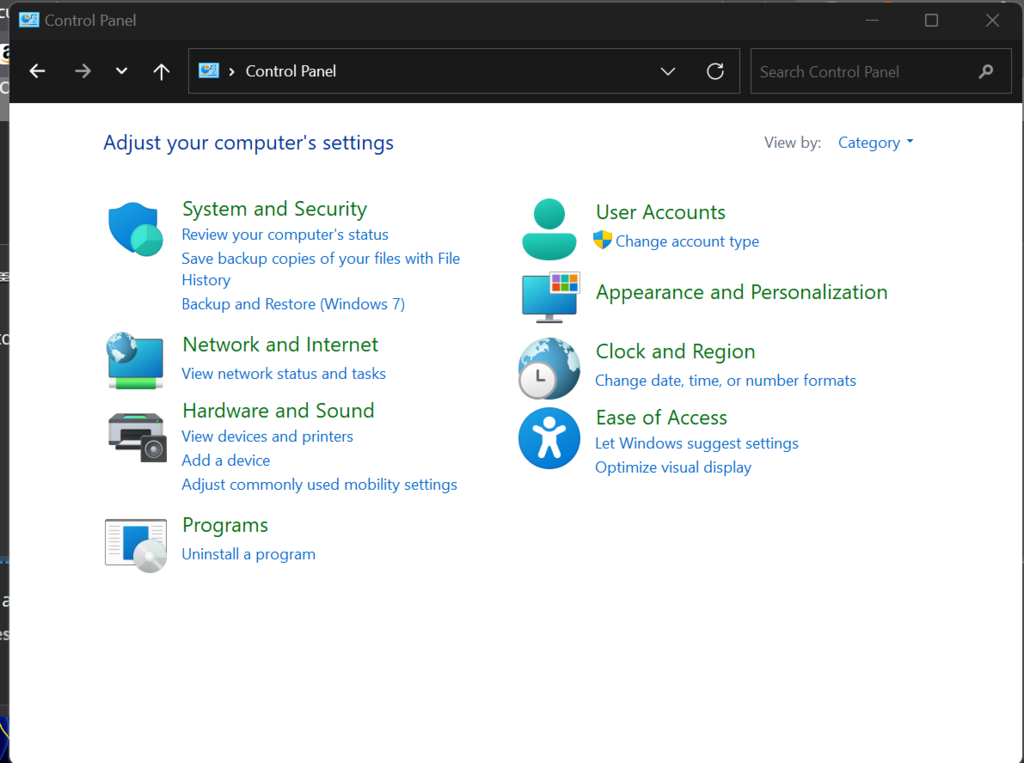
Task: Click the Control Panel icon in address bar
Action: coord(208,71)
